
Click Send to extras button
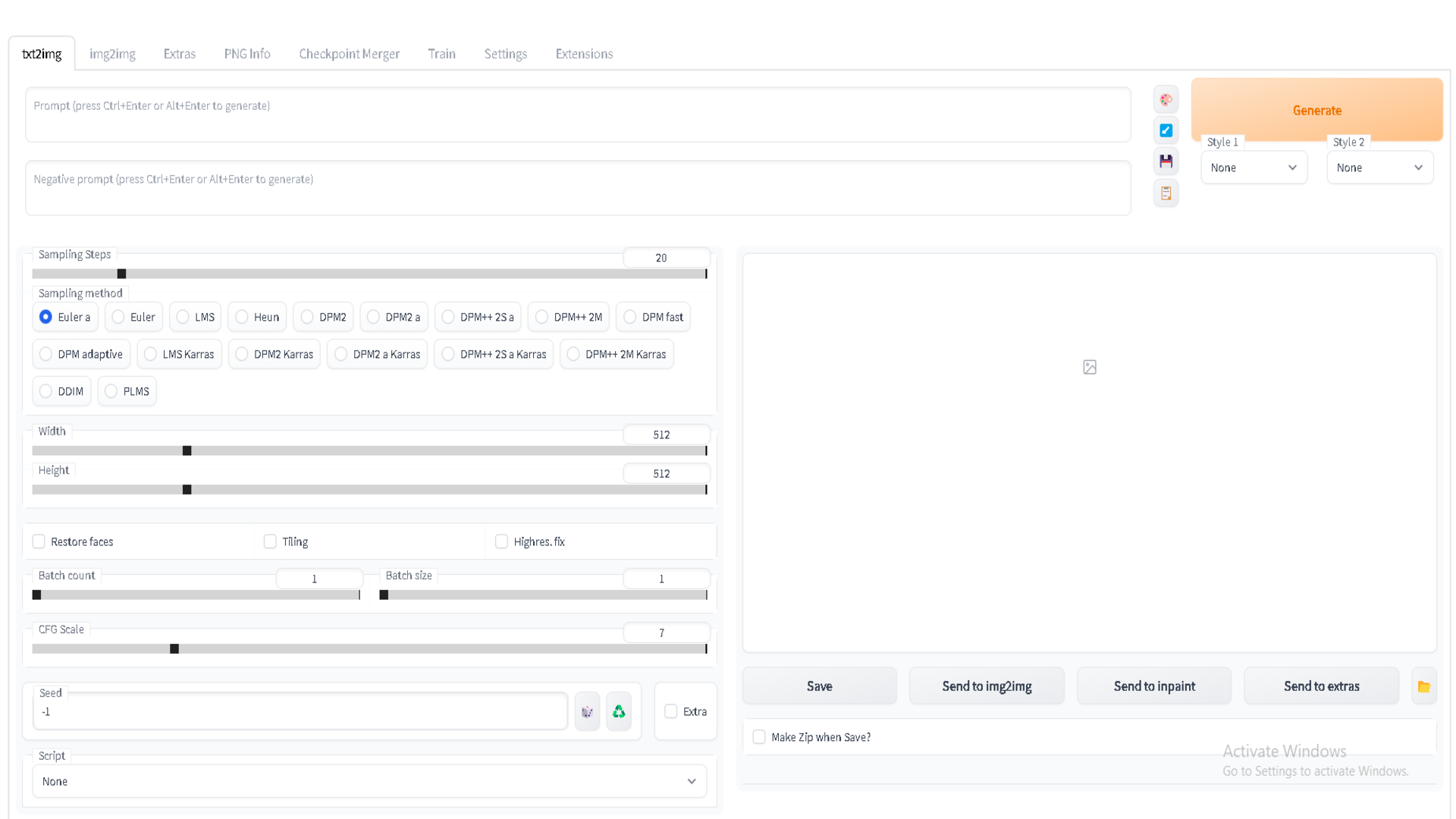[x=1321, y=686]
